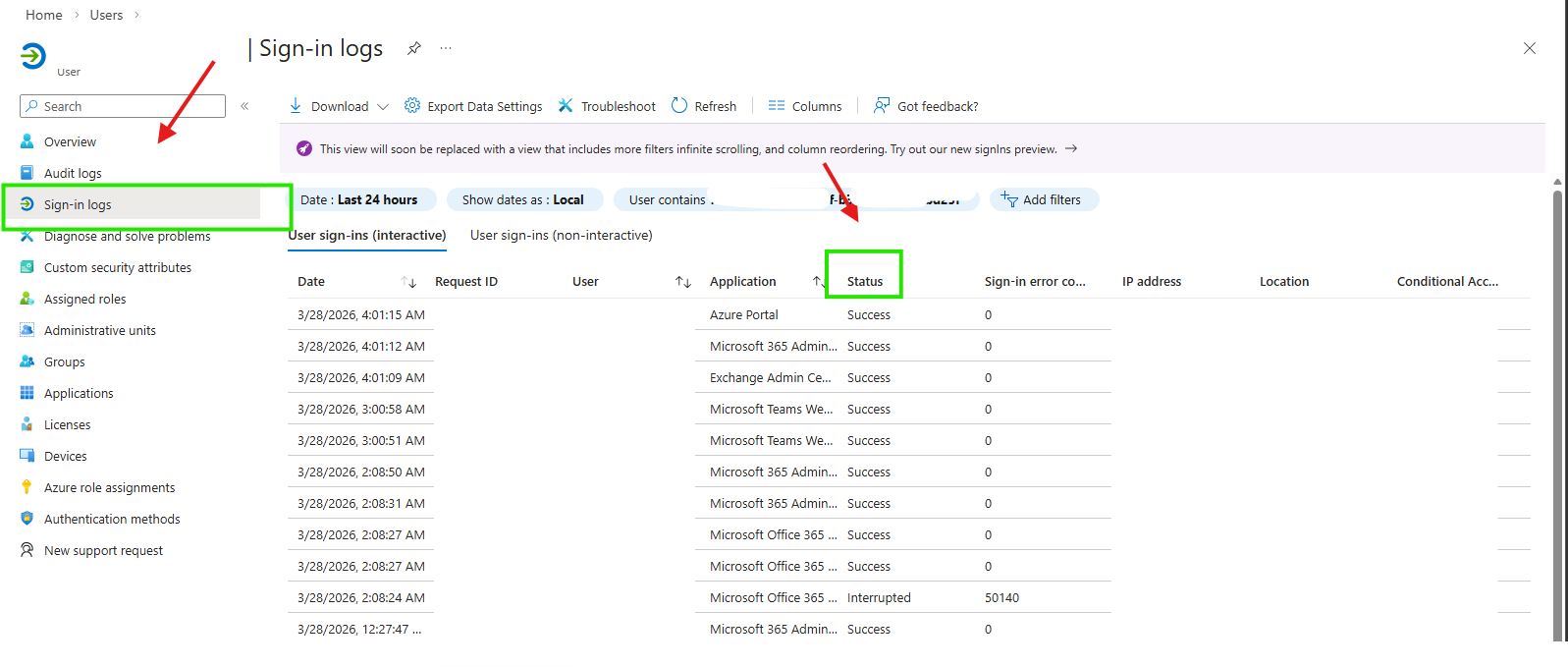
Task: Expand the Download dropdown chevron
Action: coord(383,106)
